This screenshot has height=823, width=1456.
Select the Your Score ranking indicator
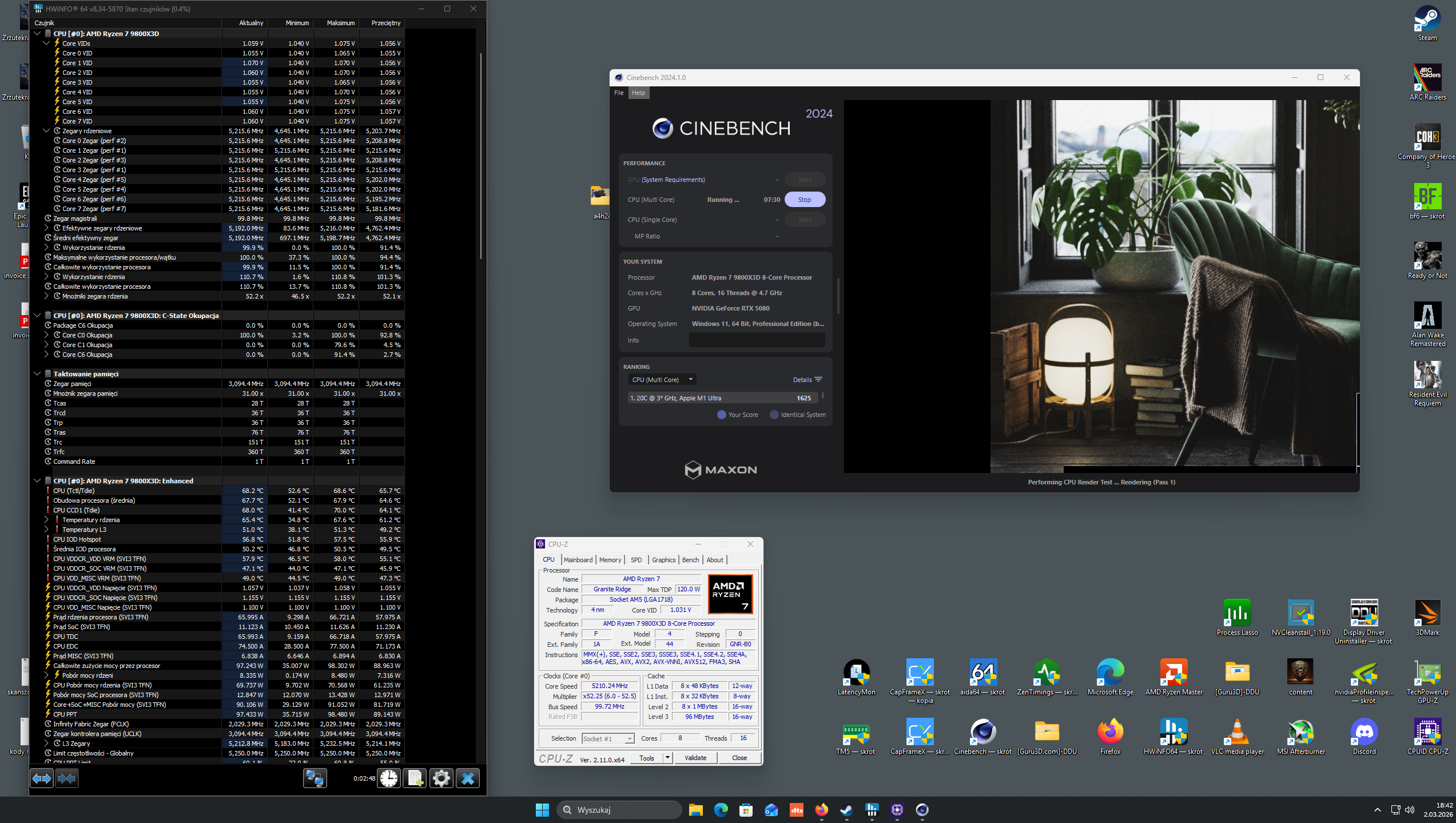(722, 415)
